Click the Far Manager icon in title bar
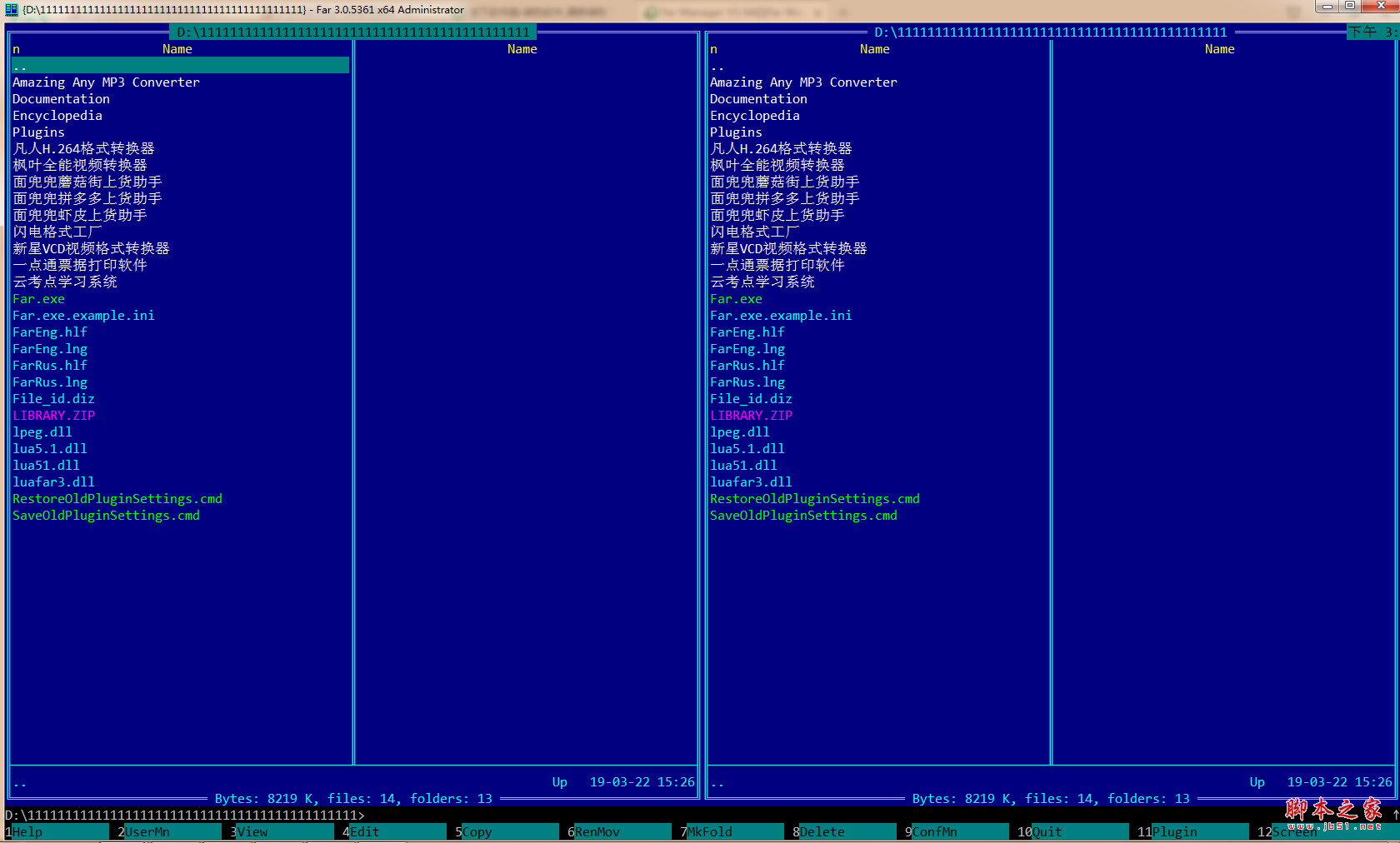 pos(11,10)
